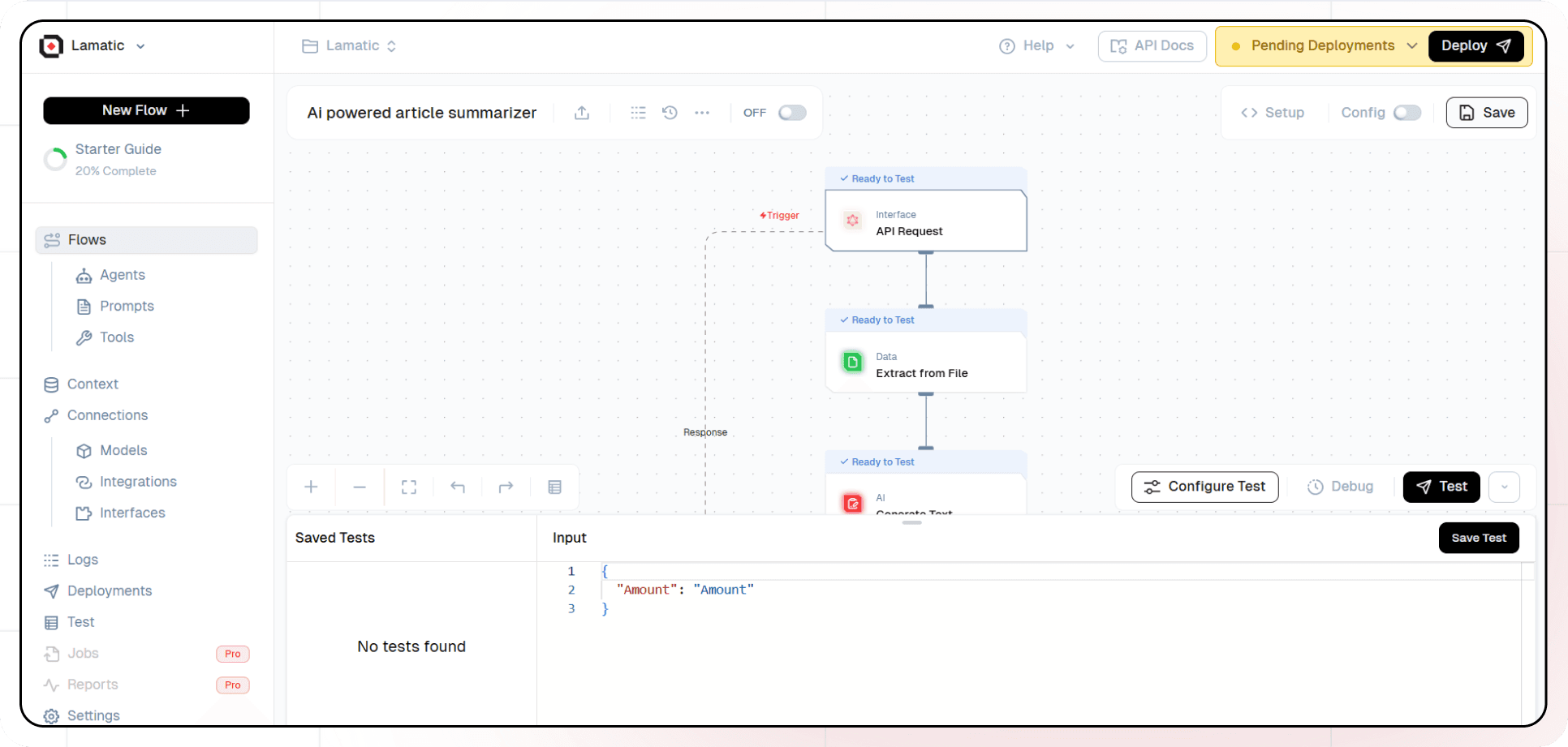Viewport: 1568px width, 747px height.
Task: Expand the Pending Deployments dropdown
Action: coord(1412,45)
